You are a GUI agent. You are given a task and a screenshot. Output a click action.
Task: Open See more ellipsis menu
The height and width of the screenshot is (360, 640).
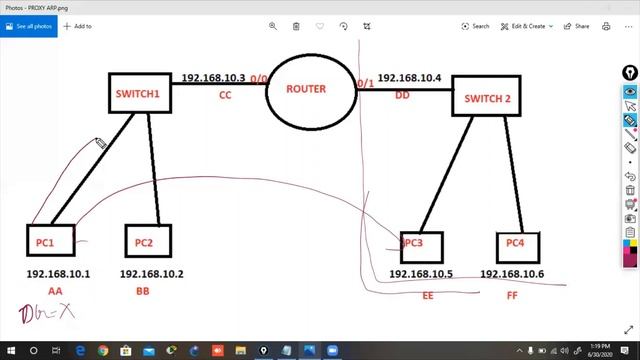click(628, 27)
